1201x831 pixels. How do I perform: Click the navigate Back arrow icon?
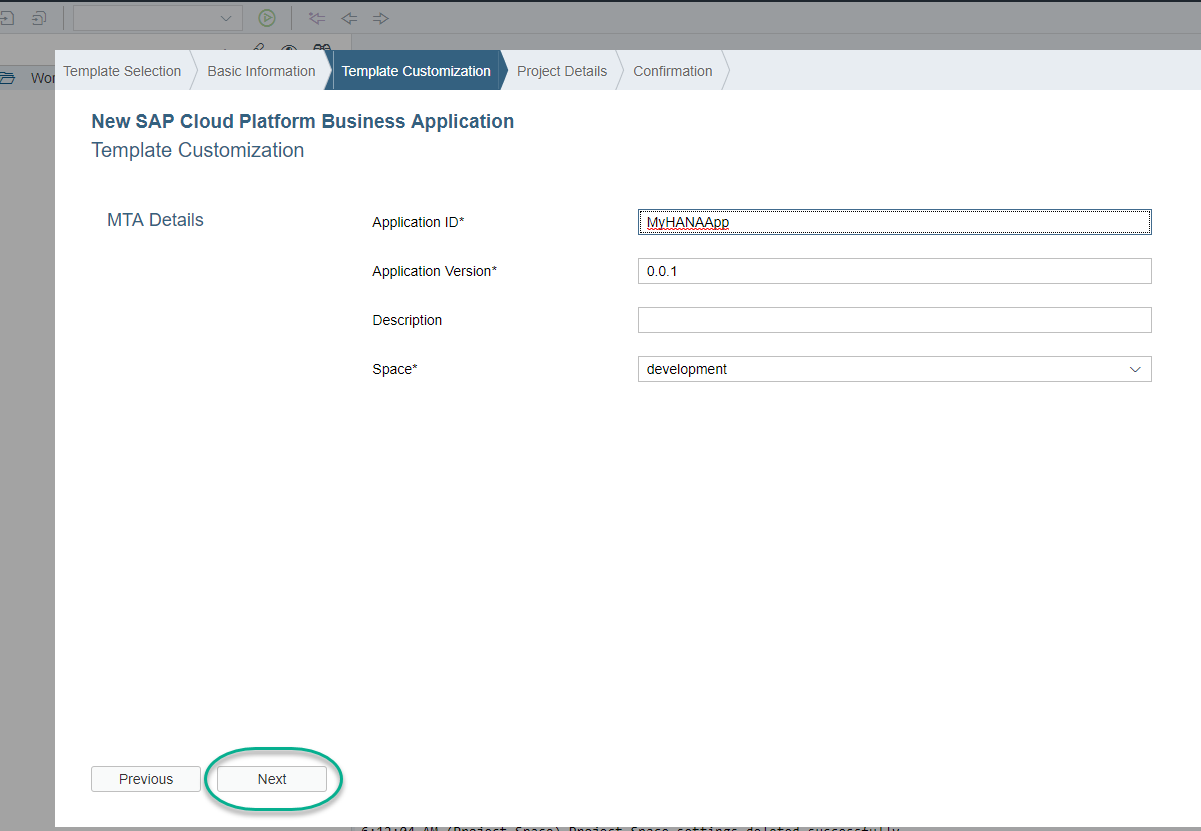pyautogui.click(x=349, y=18)
